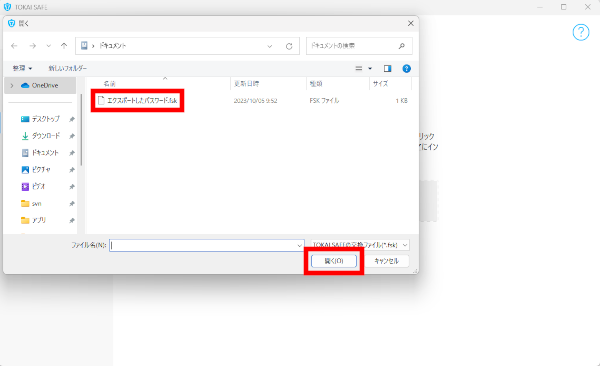Sort by the サイズ column header
This screenshot has width=600, height=366.
coord(380,83)
